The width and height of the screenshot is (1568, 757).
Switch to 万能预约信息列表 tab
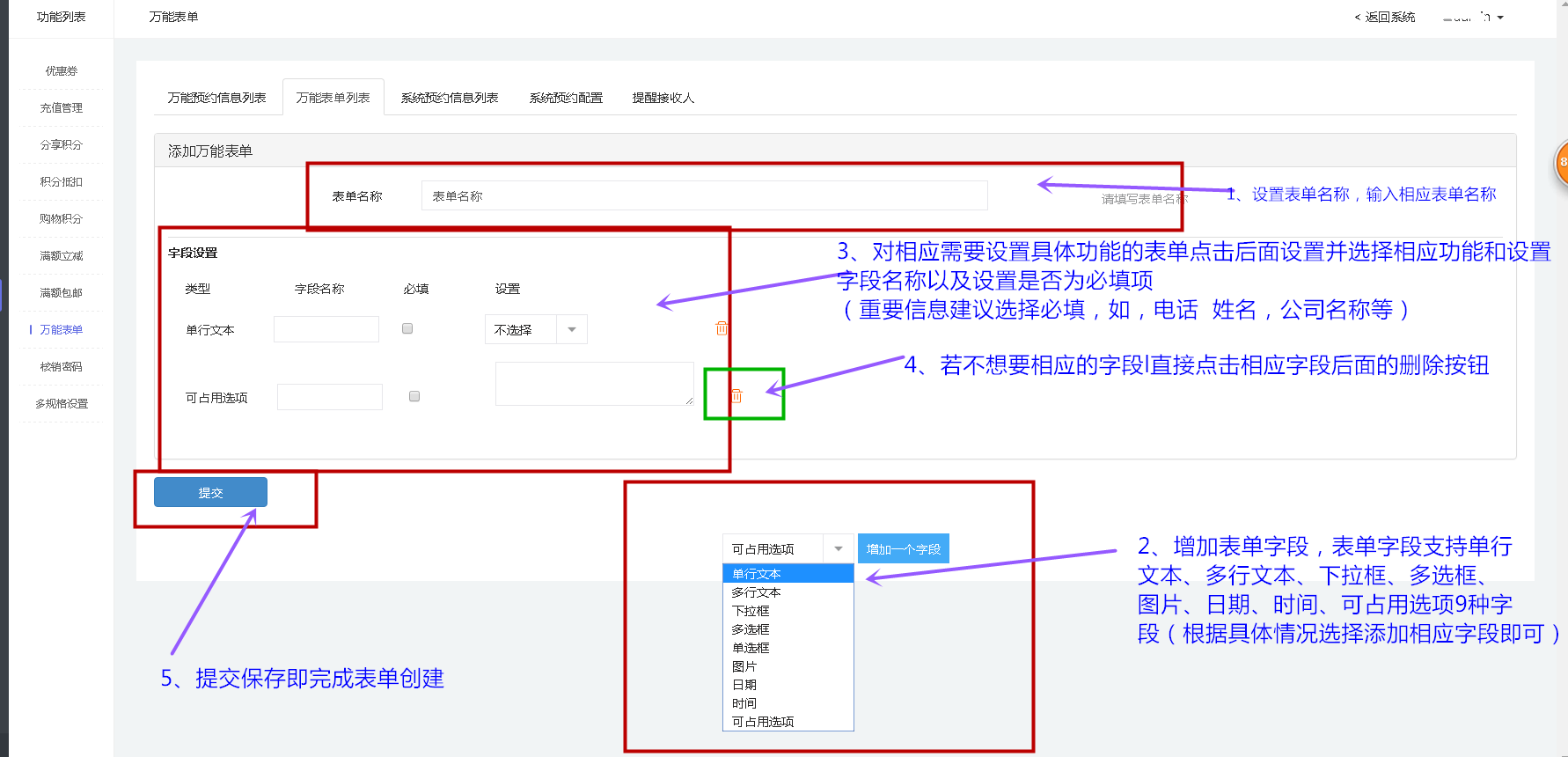tap(216, 98)
